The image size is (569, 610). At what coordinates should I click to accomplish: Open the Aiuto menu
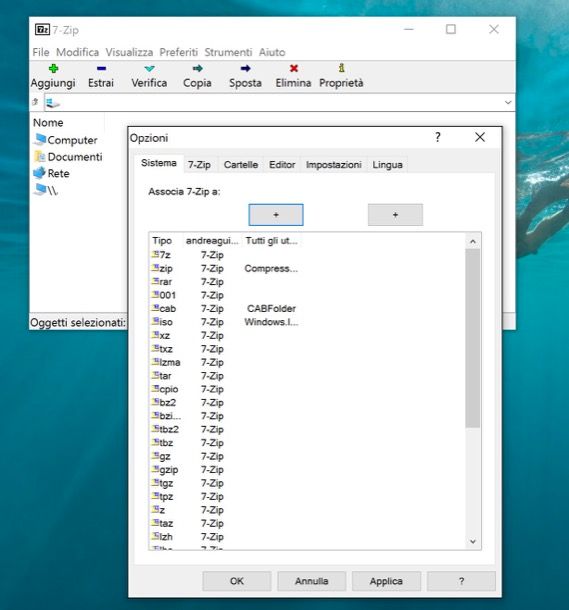[x=272, y=52]
